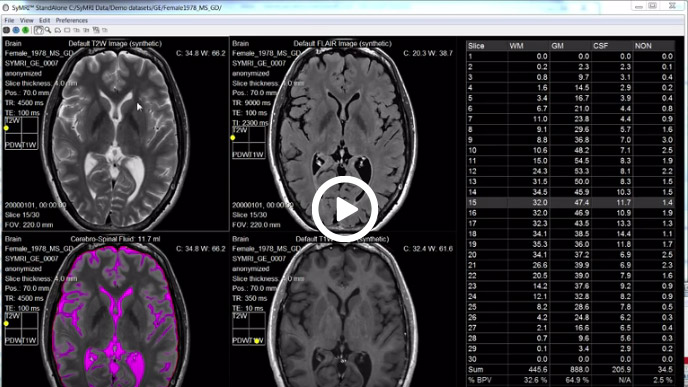Image resolution: width=688 pixels, height=387 pixels.
Task: Play the video with center play button
Action: point(345,209)
